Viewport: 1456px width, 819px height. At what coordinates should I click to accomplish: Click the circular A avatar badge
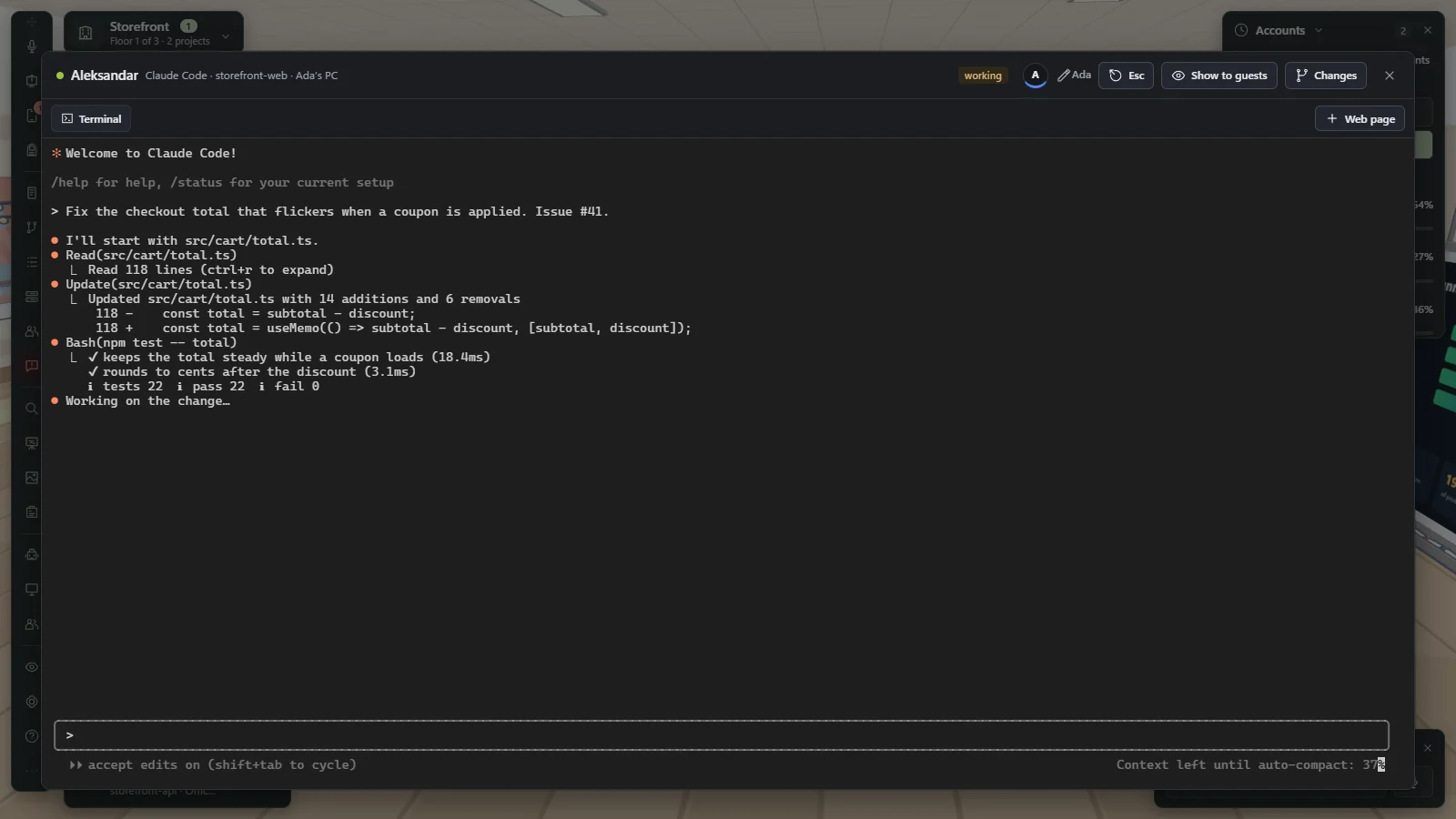click(1035, 76)
